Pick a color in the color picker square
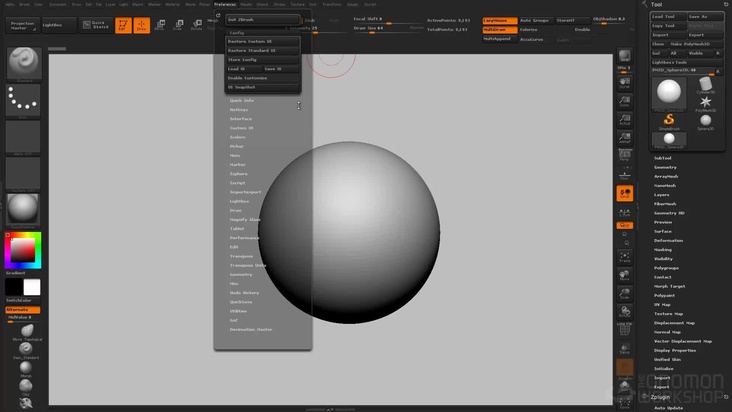 pyautogui.click(x=23, y=250)
